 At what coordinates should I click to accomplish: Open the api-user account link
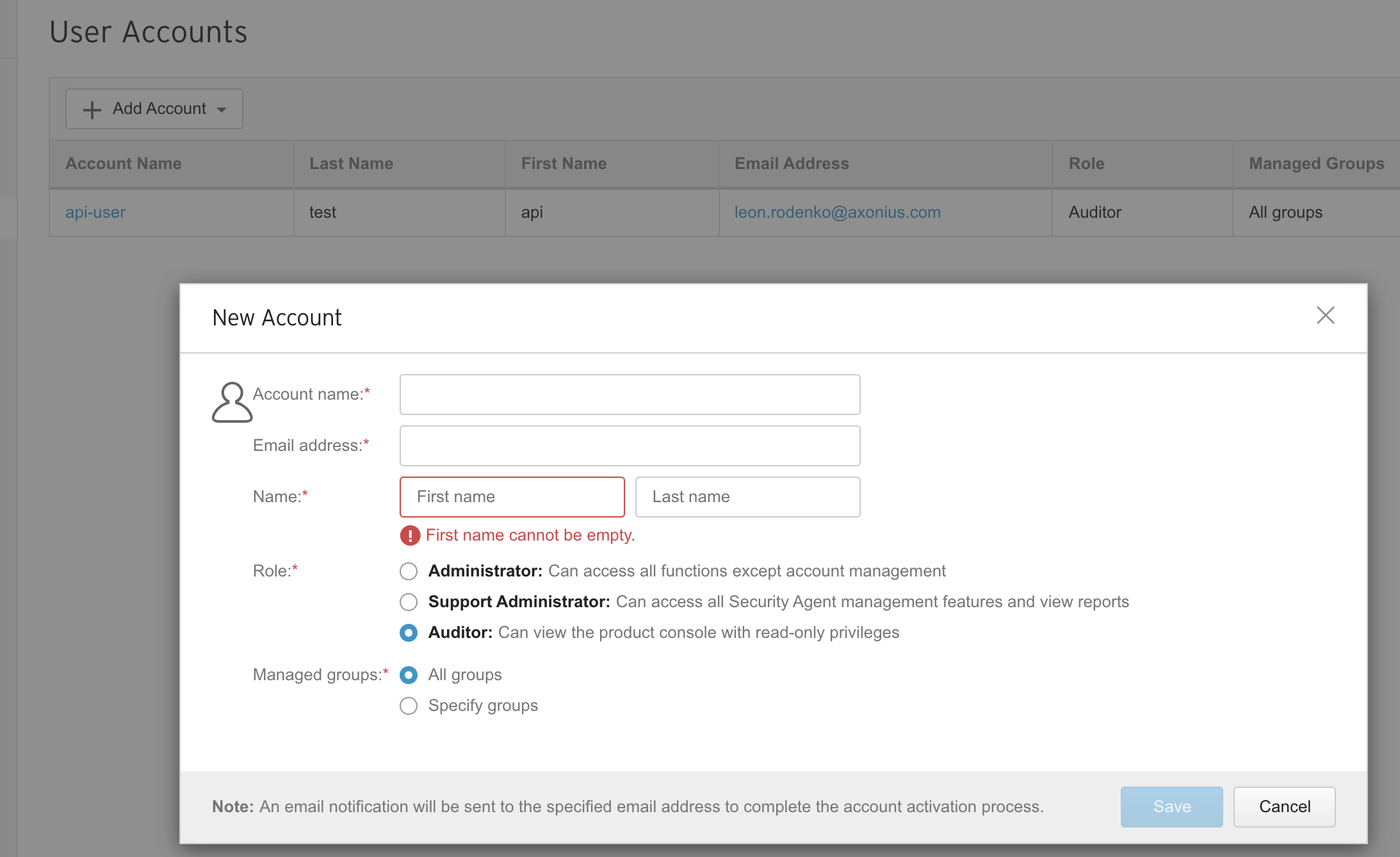coord(95,212)
